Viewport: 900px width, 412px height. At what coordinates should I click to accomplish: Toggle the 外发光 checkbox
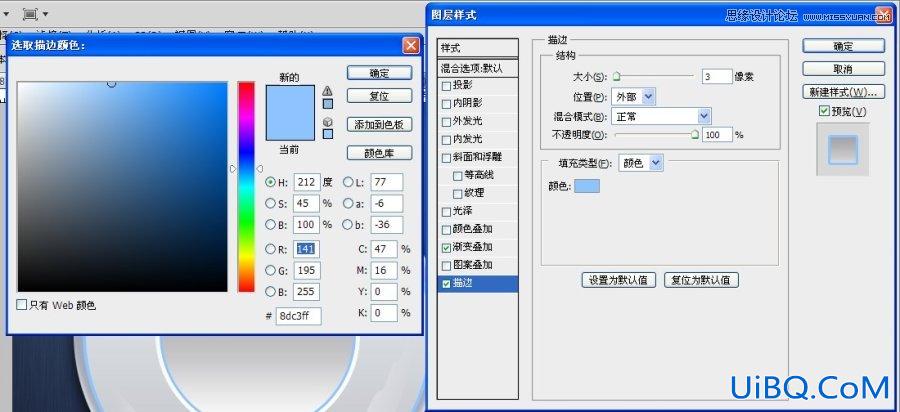pyautogui.click(x=447, y=122)
